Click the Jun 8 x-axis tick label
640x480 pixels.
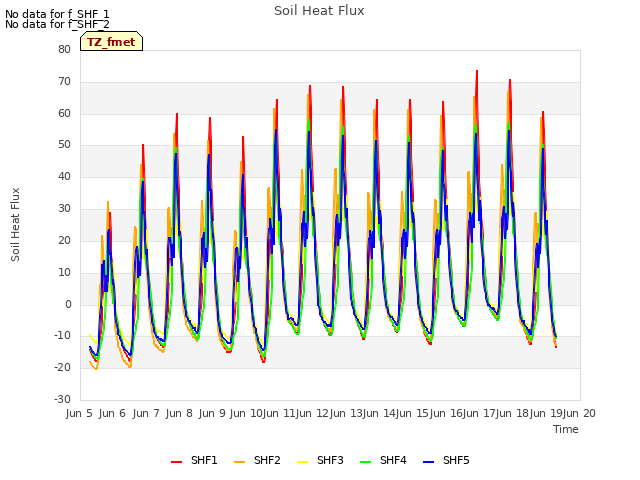click(179, 413)
